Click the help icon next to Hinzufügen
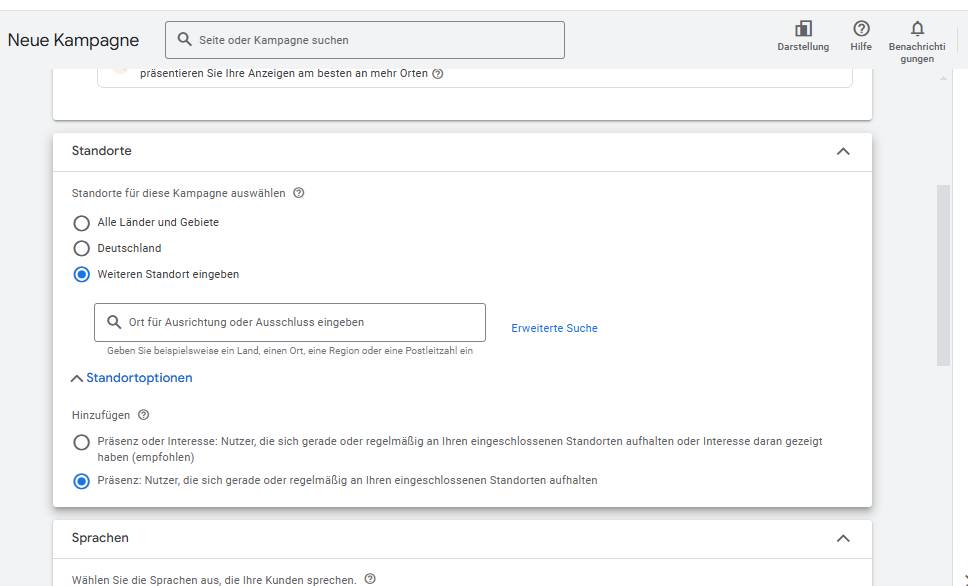The image size is (968, 586). coord(144,415)
